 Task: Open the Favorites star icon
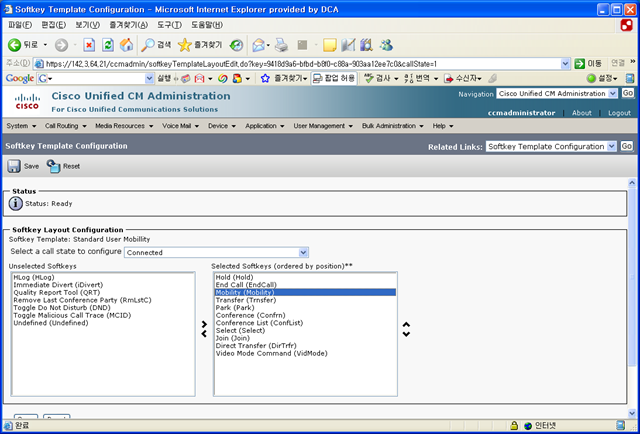(x=184, y=45)
